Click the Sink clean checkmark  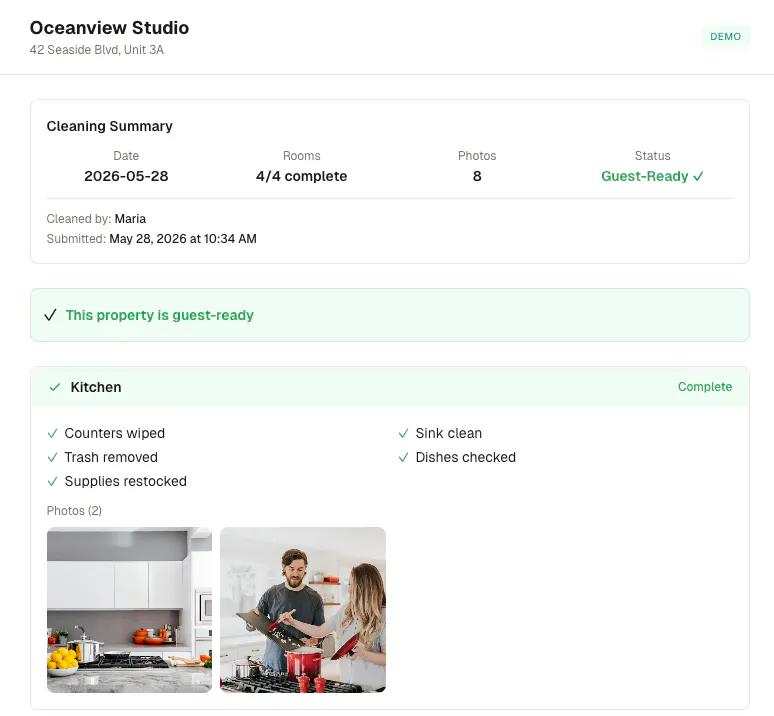pyautogui.click(x=403, y=433)
